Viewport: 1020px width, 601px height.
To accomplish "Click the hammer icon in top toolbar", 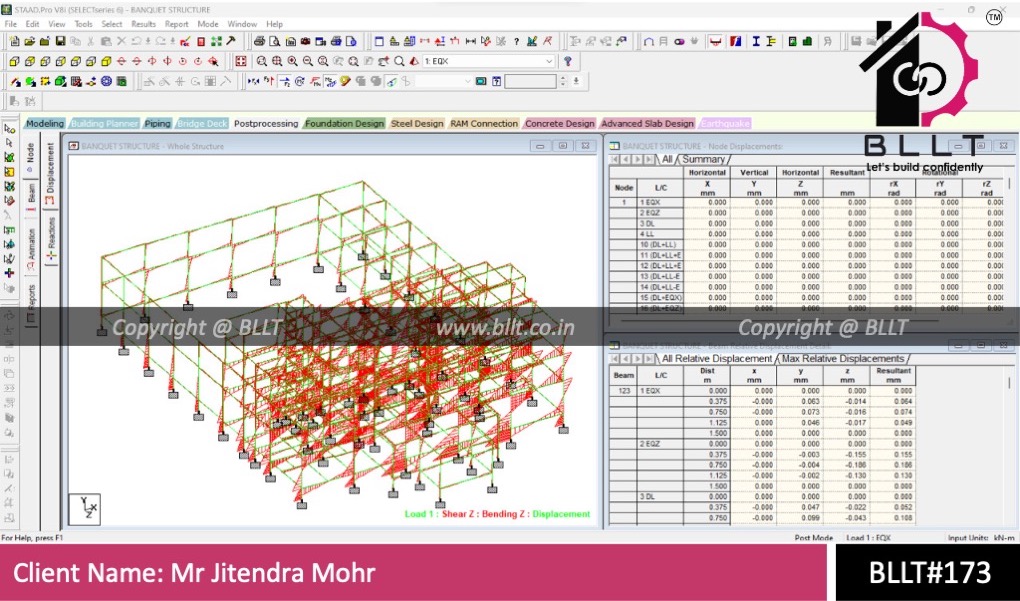I will tap(231, 42).
